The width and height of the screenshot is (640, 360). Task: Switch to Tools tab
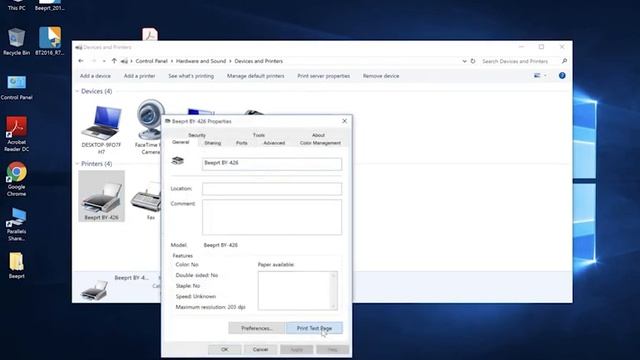click(x=259, y=135)
